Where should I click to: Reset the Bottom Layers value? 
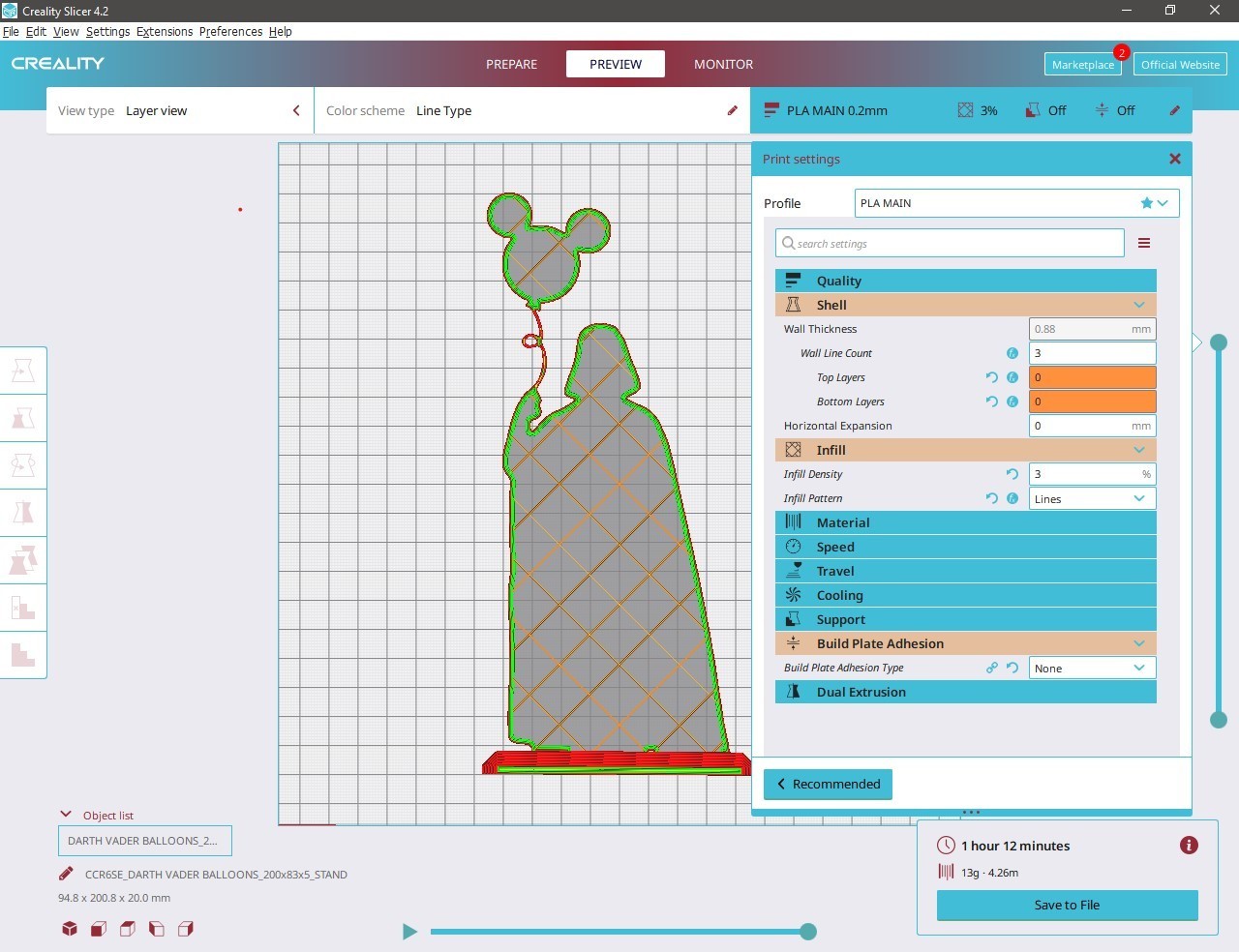pyautogui.click(x=992, y=402)
